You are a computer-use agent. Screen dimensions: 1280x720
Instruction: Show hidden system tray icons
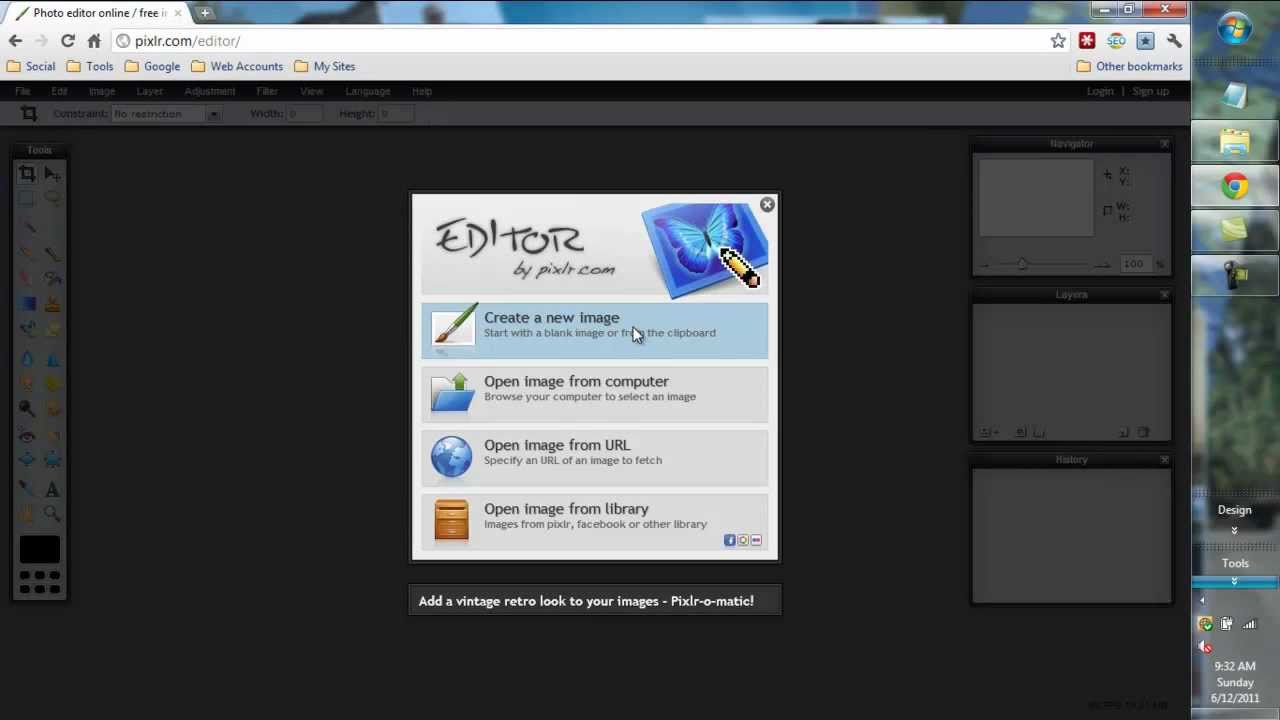pos(1202,601)
